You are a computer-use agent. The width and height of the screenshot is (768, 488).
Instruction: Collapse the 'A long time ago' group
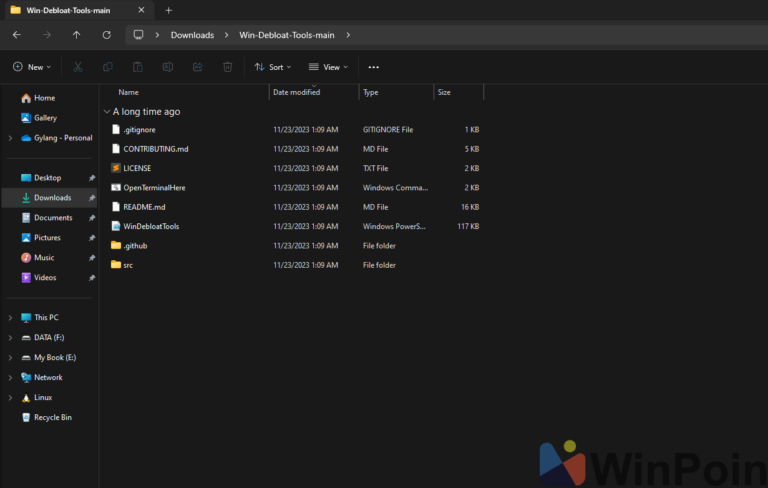pos(107,112)
